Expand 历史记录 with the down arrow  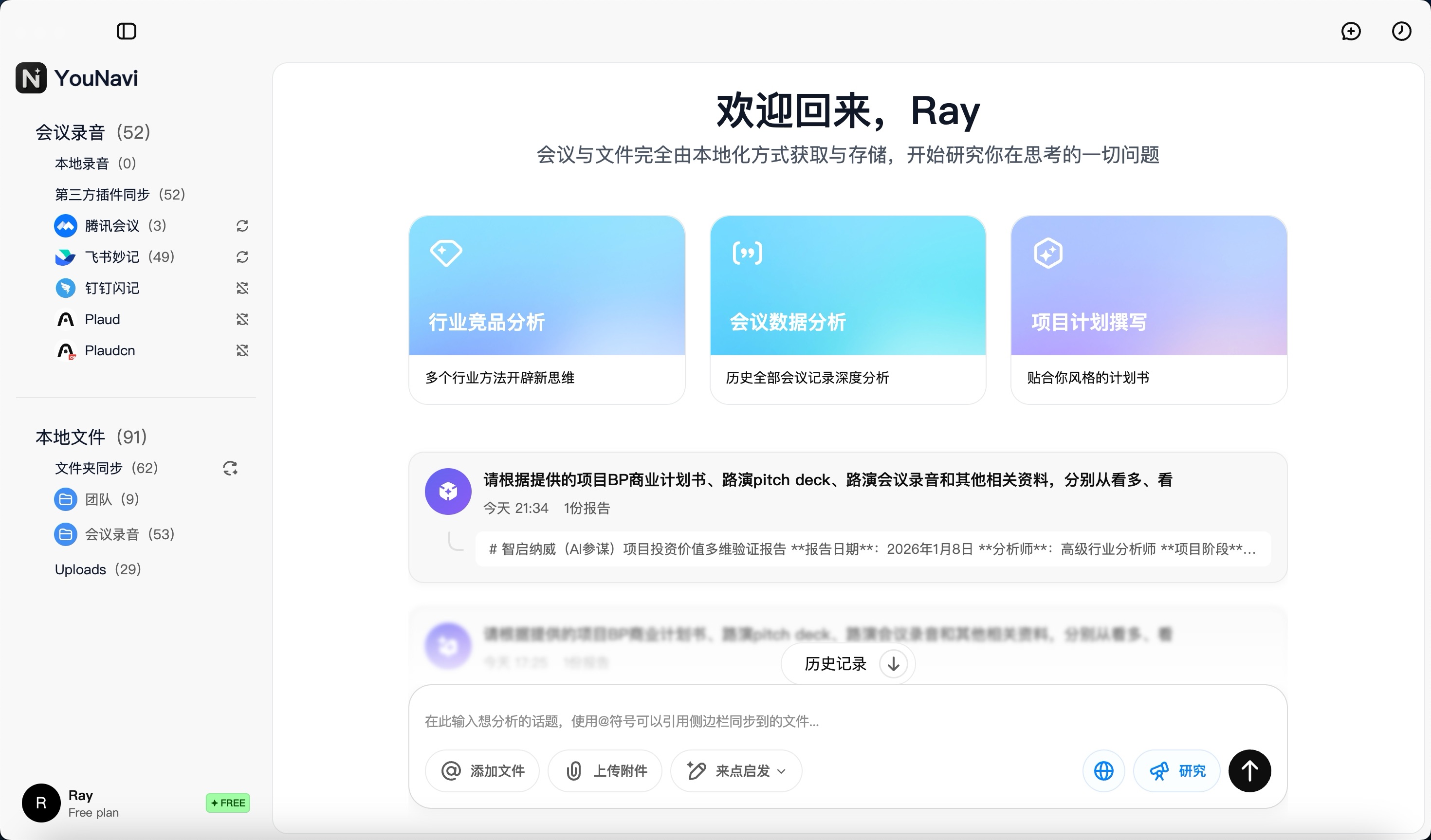(893, 663)
